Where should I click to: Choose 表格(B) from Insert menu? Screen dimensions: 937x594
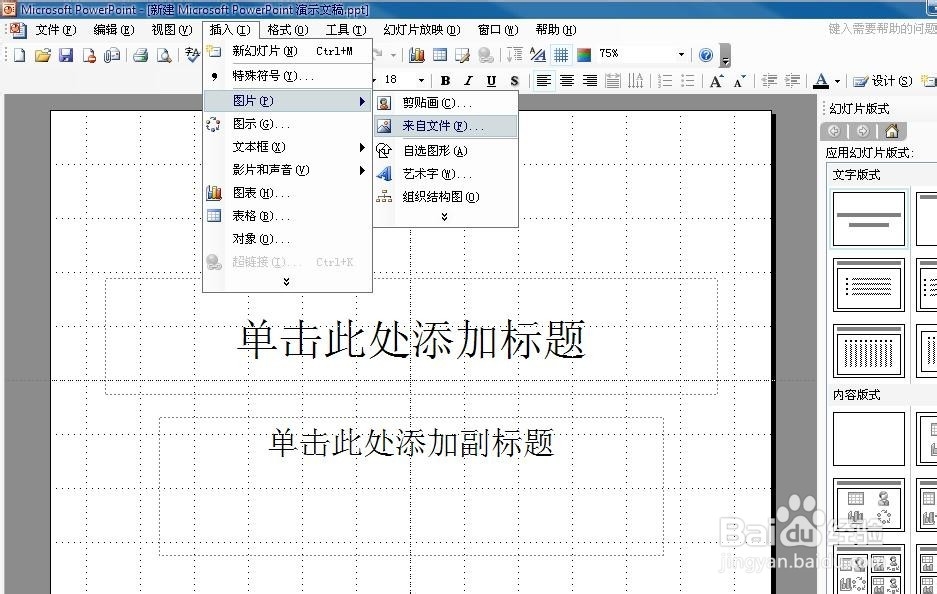pos(287,216)
